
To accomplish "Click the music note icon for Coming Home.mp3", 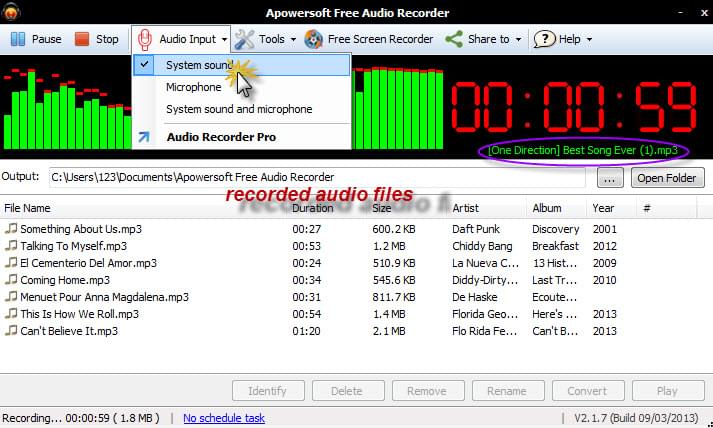I will tap(11, 280).
